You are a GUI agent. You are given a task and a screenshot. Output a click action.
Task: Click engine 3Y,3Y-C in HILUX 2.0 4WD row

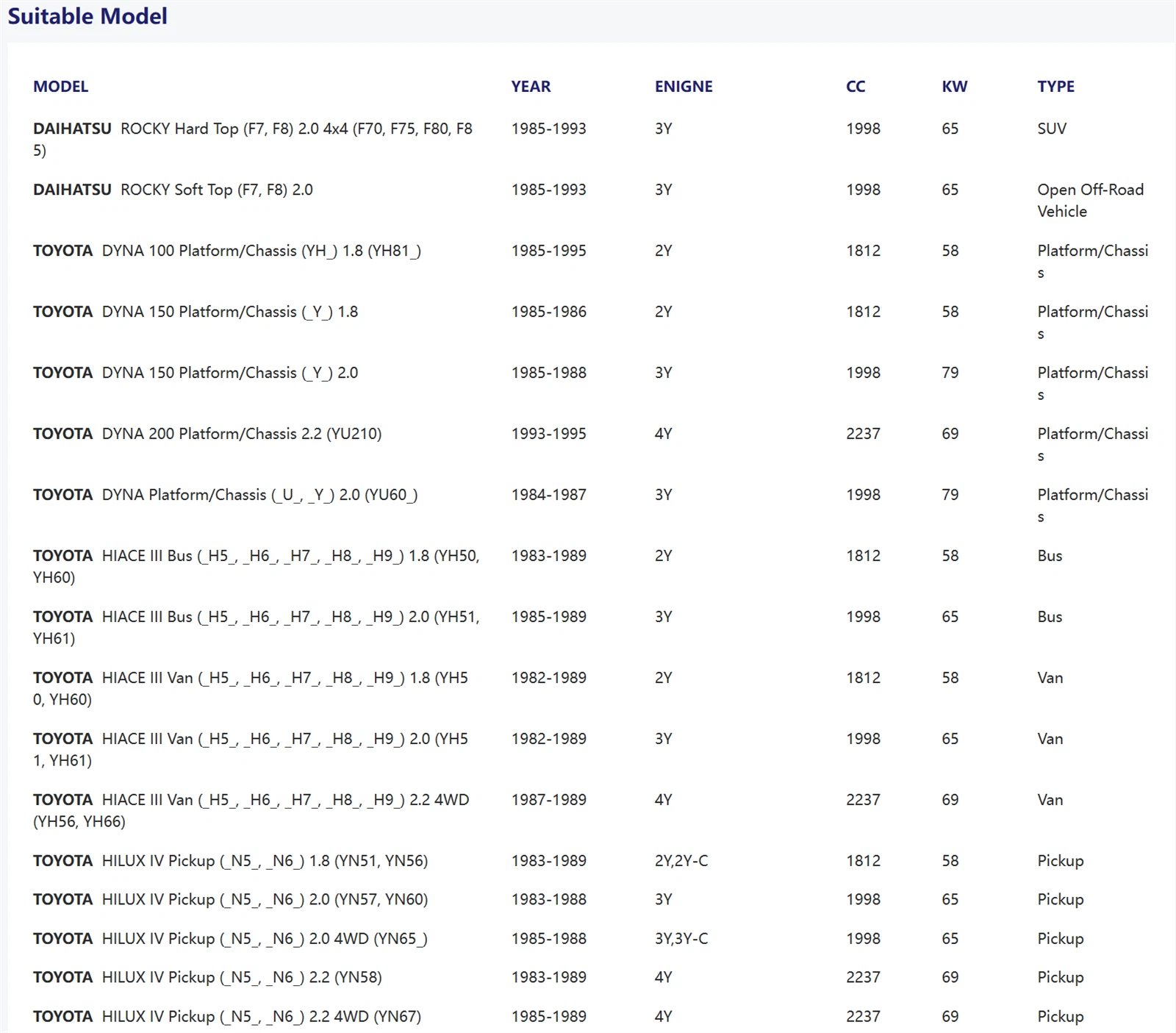[x=681, y=939]
